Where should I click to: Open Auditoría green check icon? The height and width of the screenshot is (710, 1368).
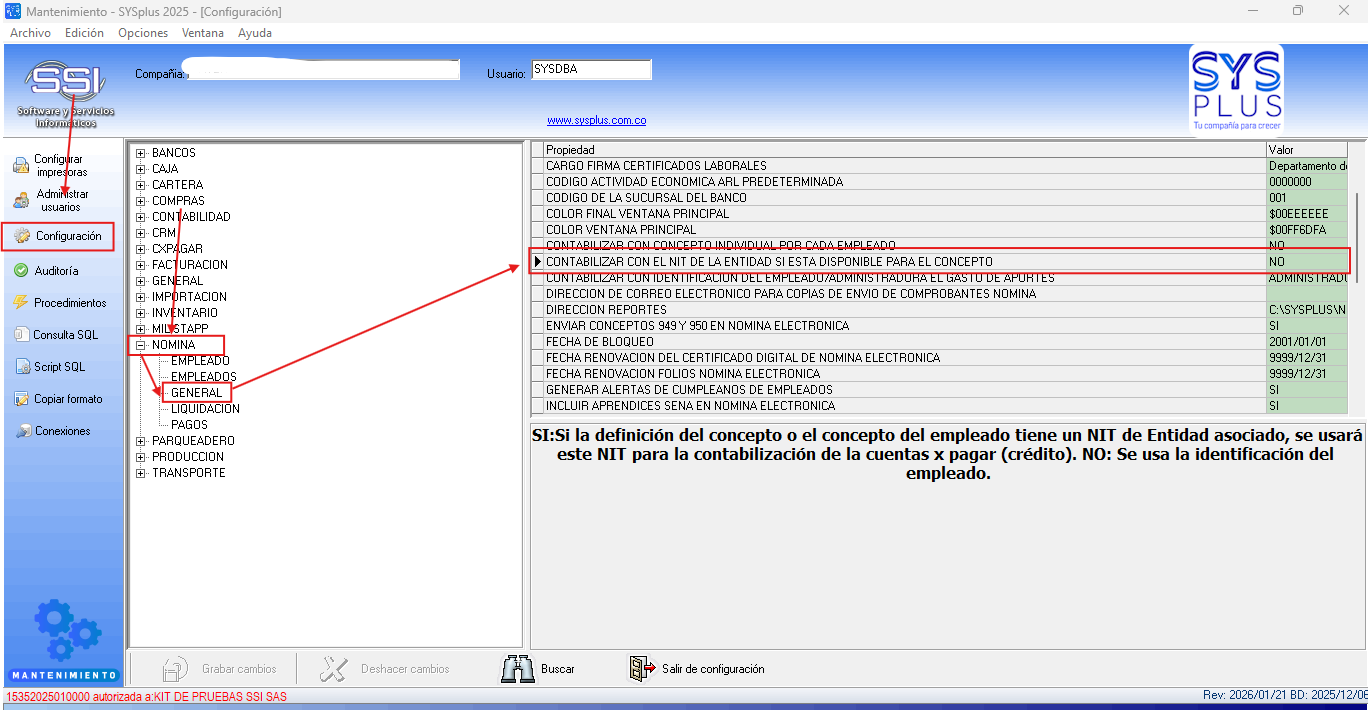coord(21,271)
